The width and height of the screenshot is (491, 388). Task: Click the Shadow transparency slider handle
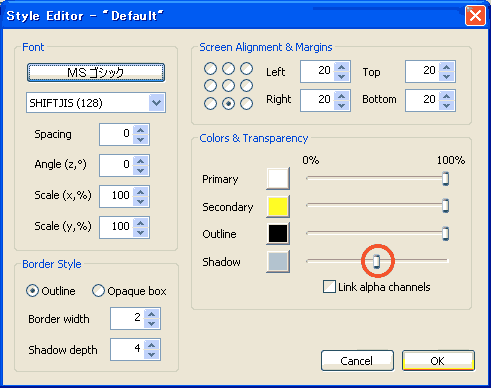pyautogui.click(x=376, y=261)
